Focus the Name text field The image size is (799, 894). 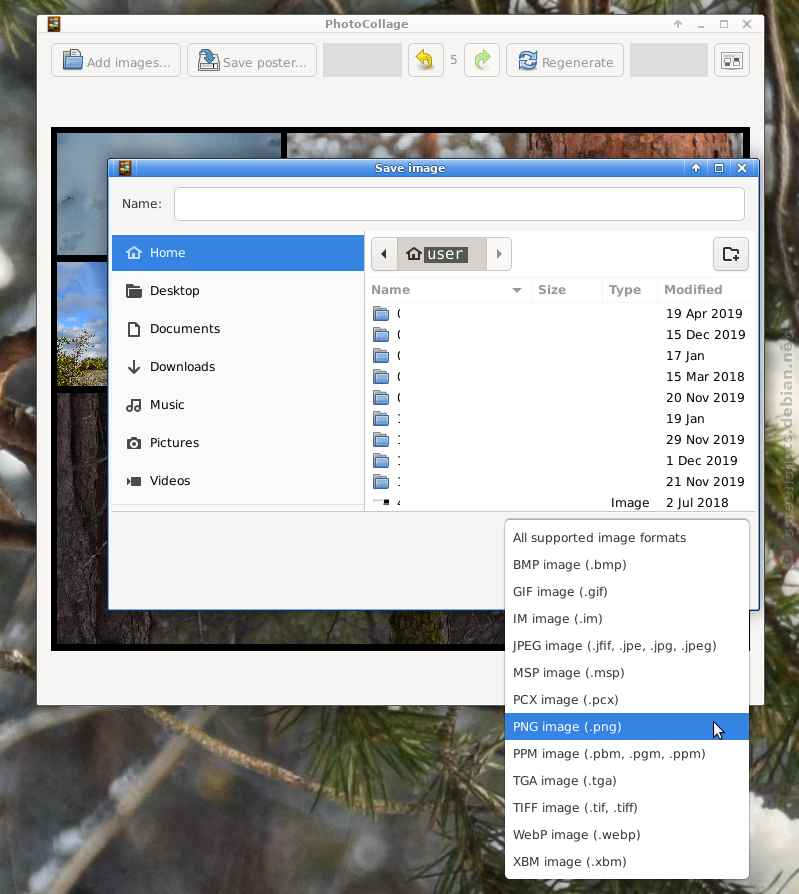point(459,204)
